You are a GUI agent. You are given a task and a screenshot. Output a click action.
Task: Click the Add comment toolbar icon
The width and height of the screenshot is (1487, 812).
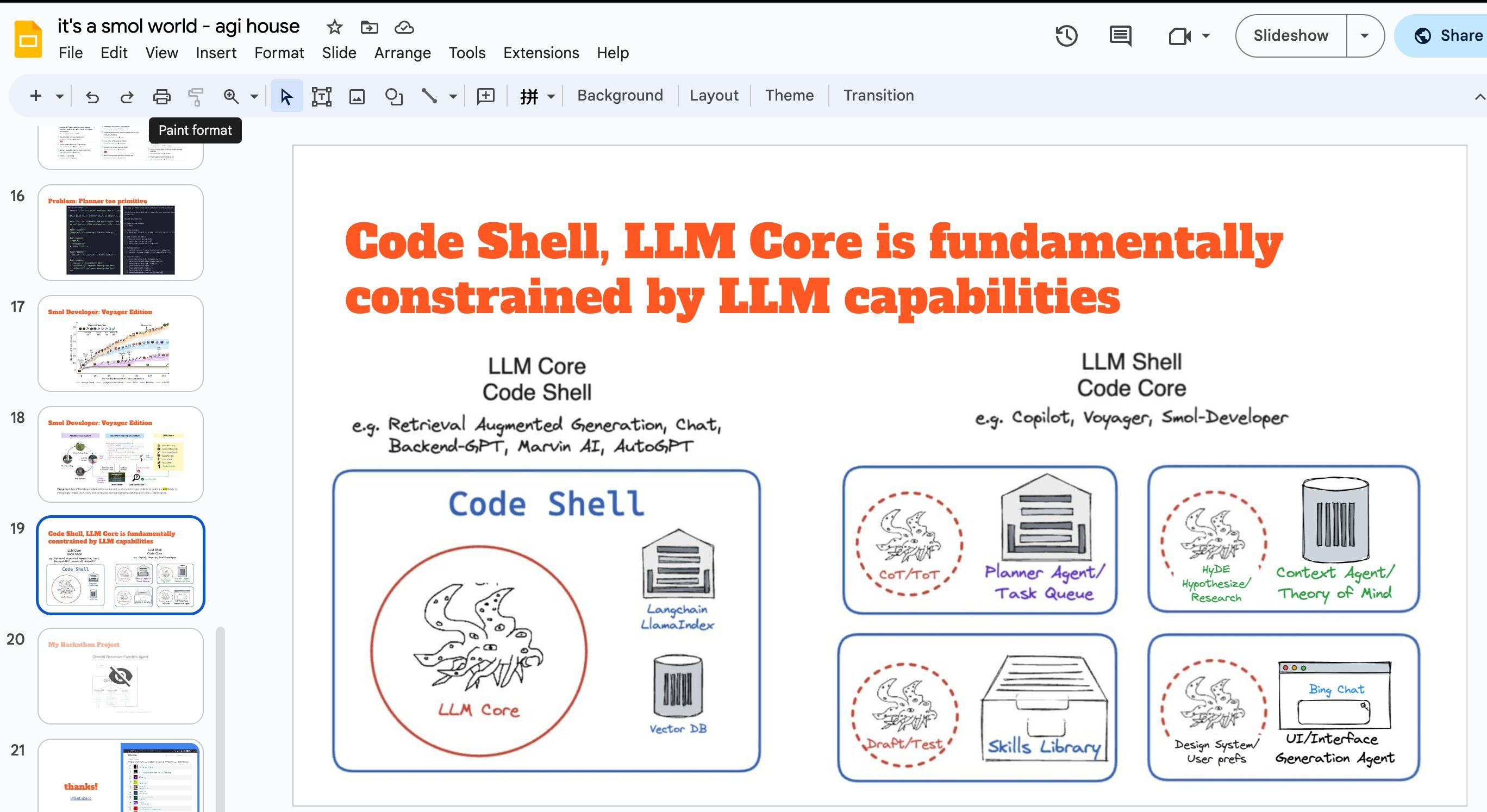pos(485,96)
